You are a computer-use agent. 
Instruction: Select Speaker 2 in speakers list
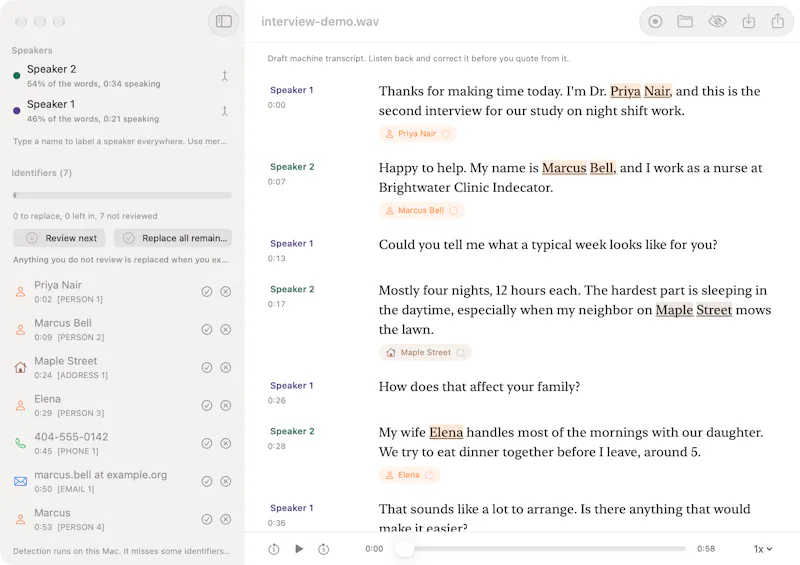121,76
